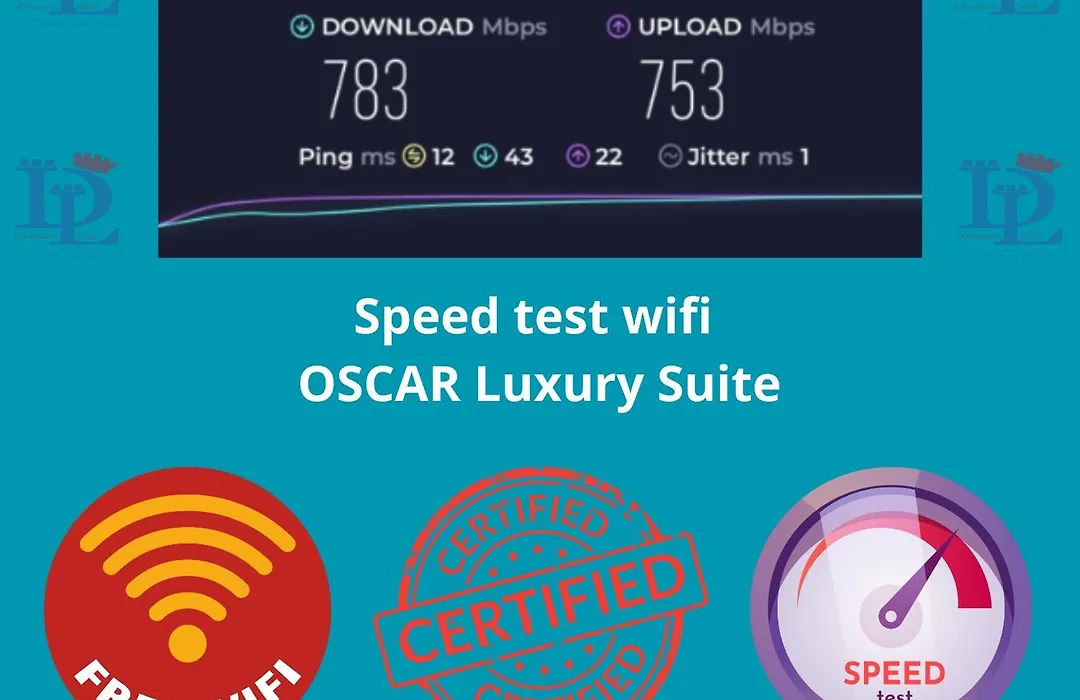Click the download speed value 783
The height and width of the screenshot is (700, 1080).
(366, 90)
